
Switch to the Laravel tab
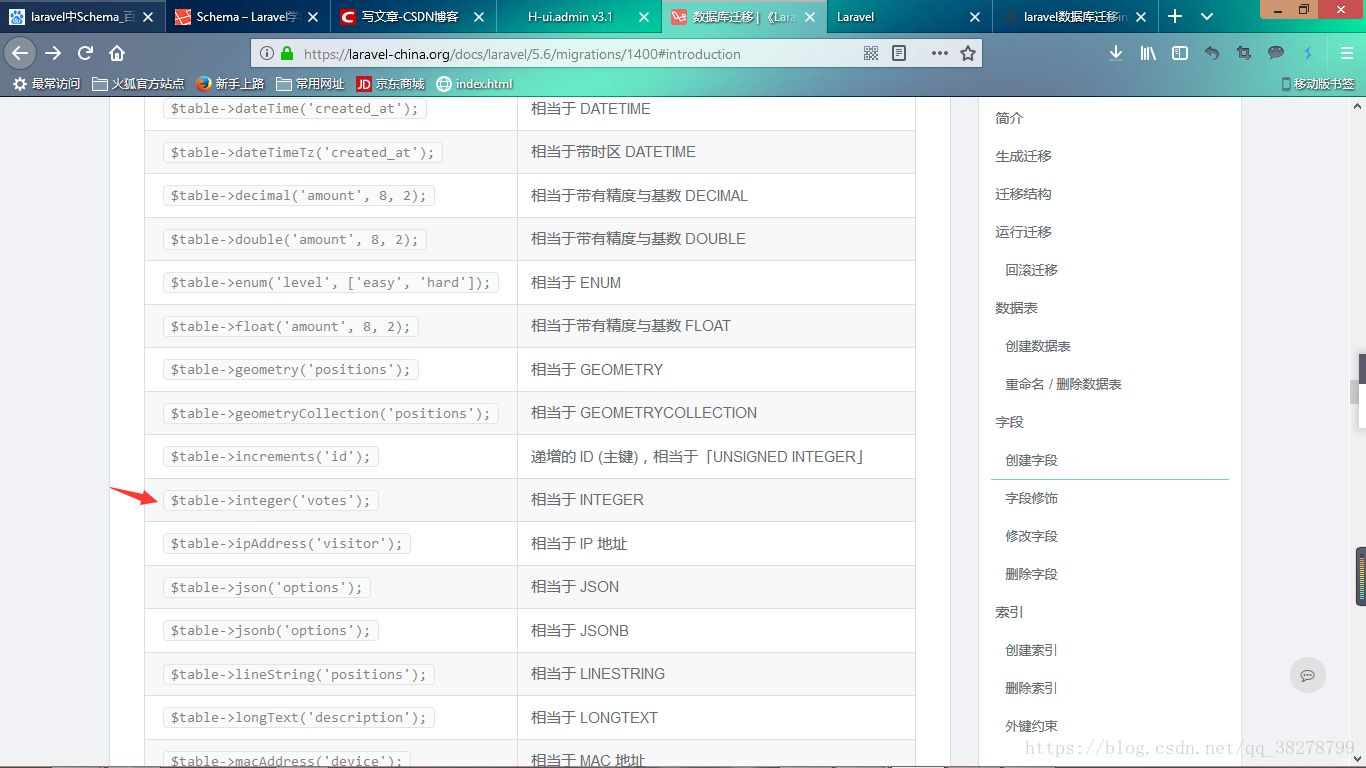909,16
